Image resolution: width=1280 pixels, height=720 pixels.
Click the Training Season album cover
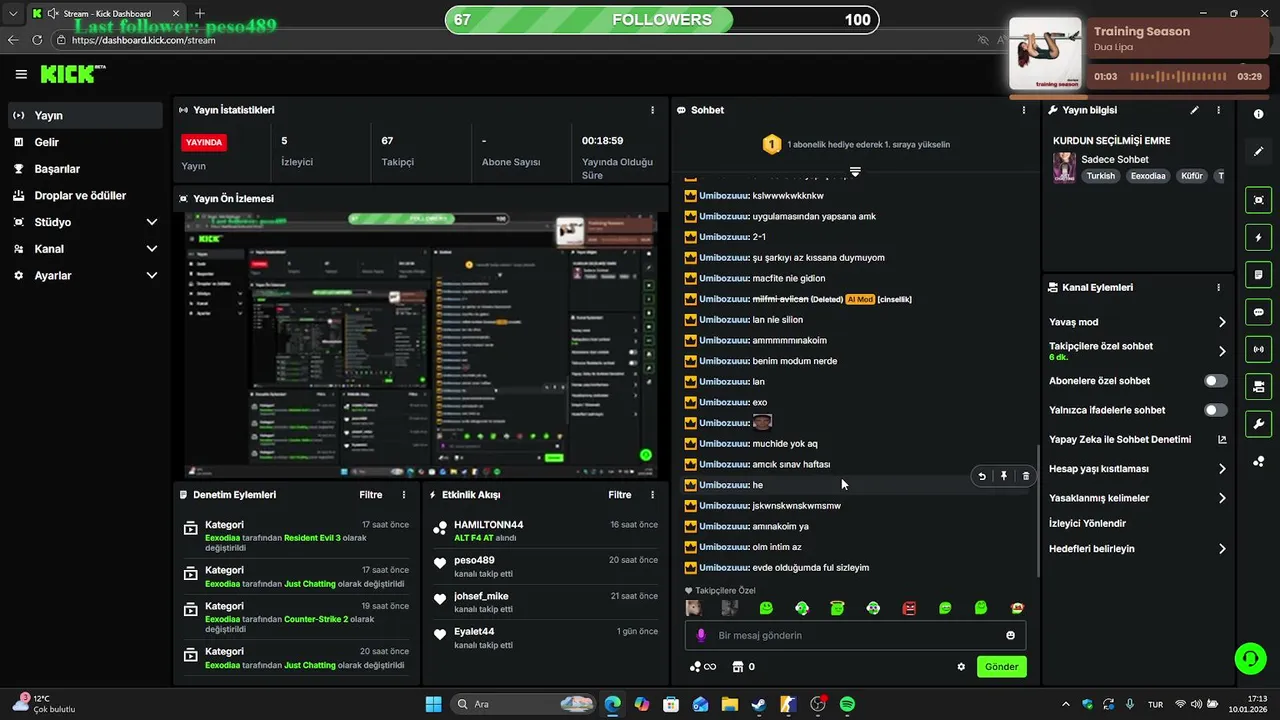pyautogui.click(x=1045, y=54)
